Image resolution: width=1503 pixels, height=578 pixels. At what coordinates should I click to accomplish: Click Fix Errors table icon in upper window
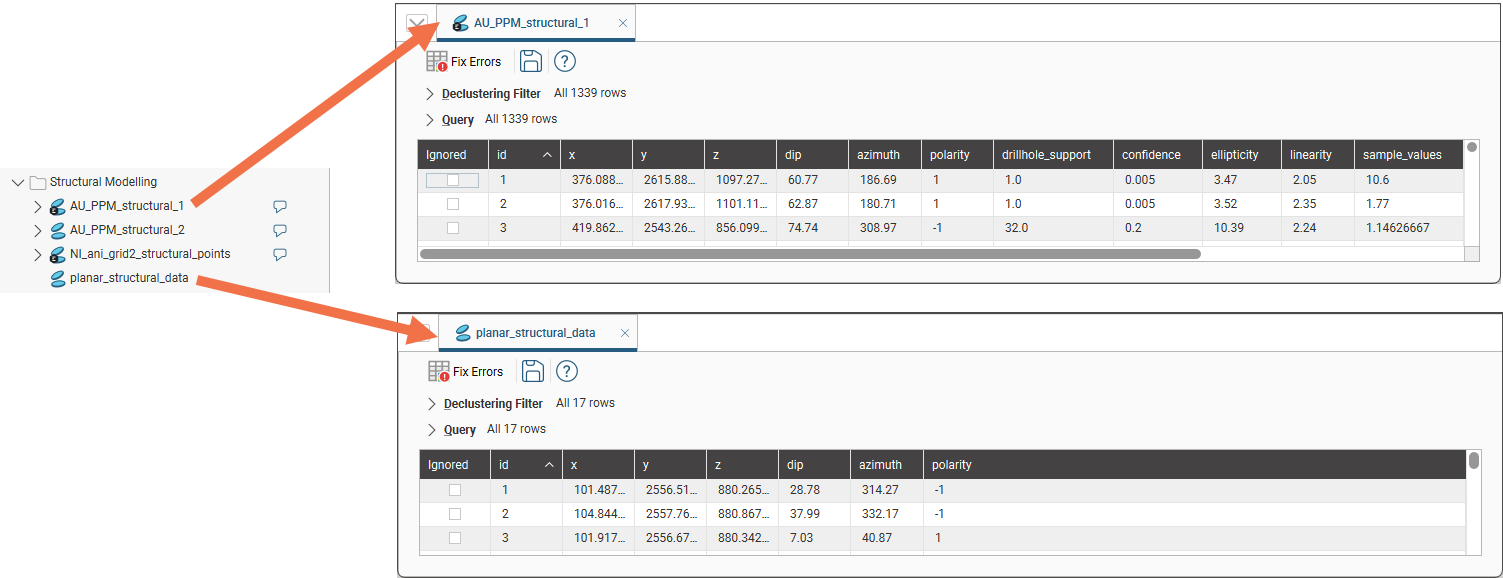tap(437, 62)
